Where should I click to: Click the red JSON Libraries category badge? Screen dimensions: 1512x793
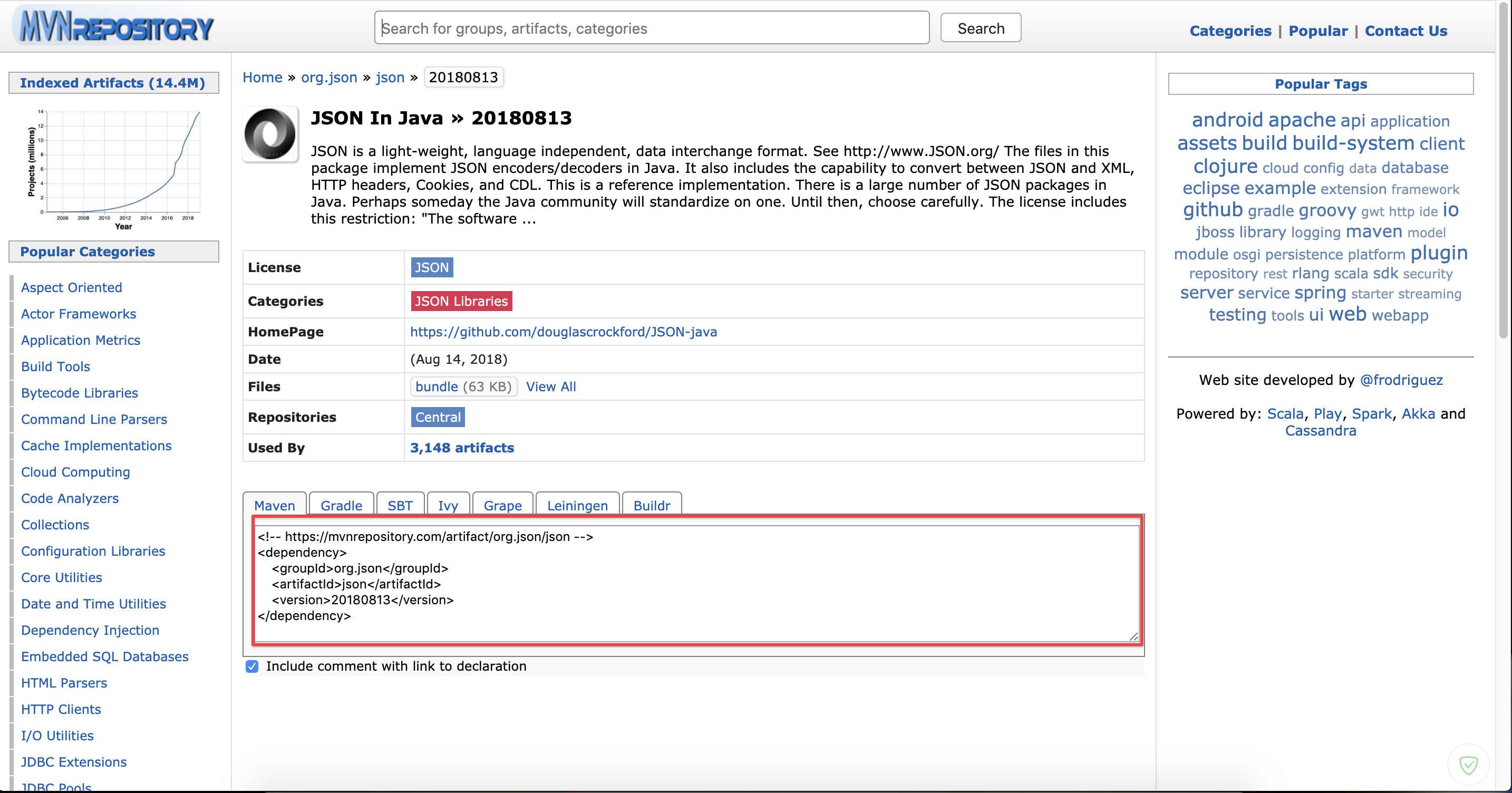click(461, 301)
